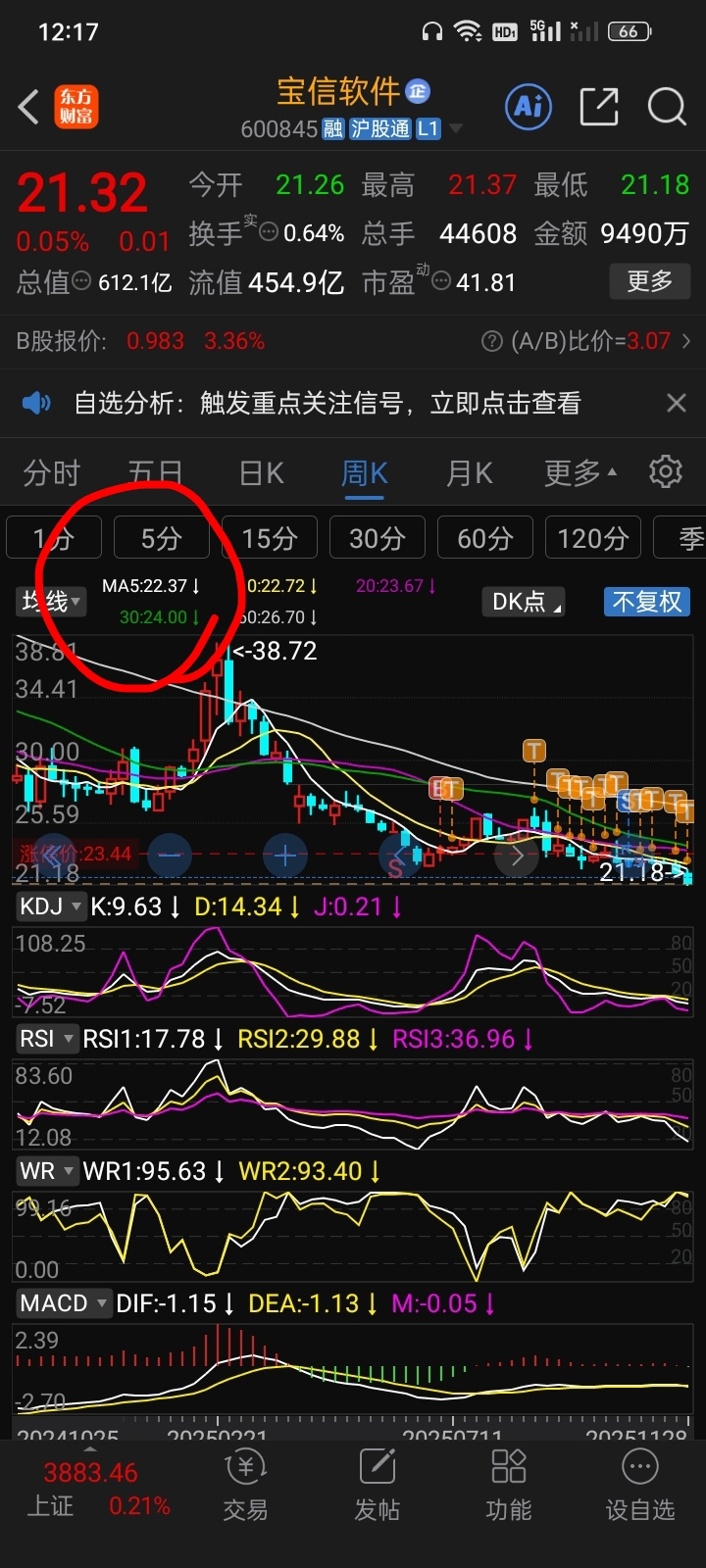706x1568 pixels.
Task: Select the 5分 period
Action: 161,538
